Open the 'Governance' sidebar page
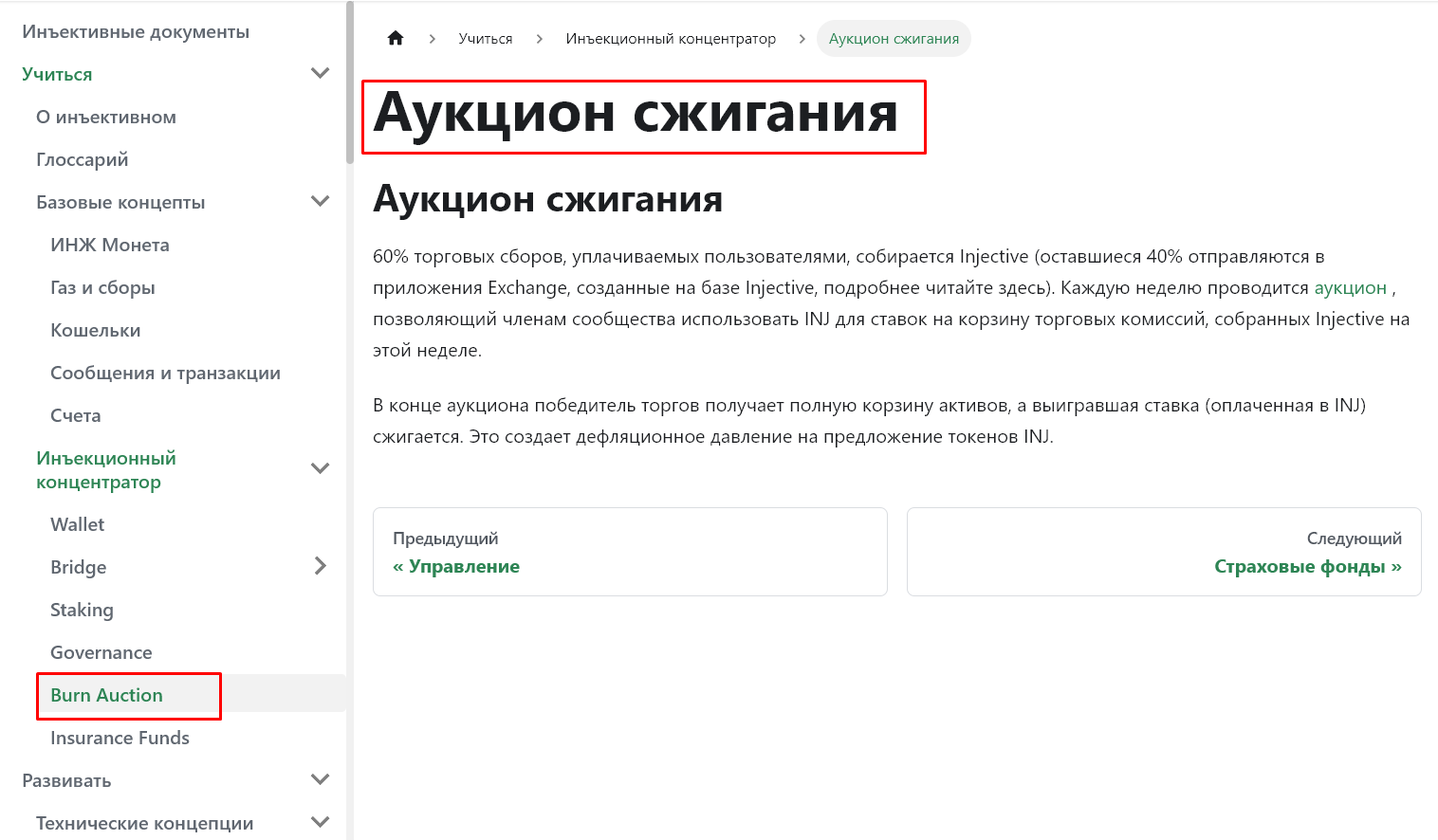Image resolution: width=1438 pixels, height=840 pixels. click(x=101, y=652)
